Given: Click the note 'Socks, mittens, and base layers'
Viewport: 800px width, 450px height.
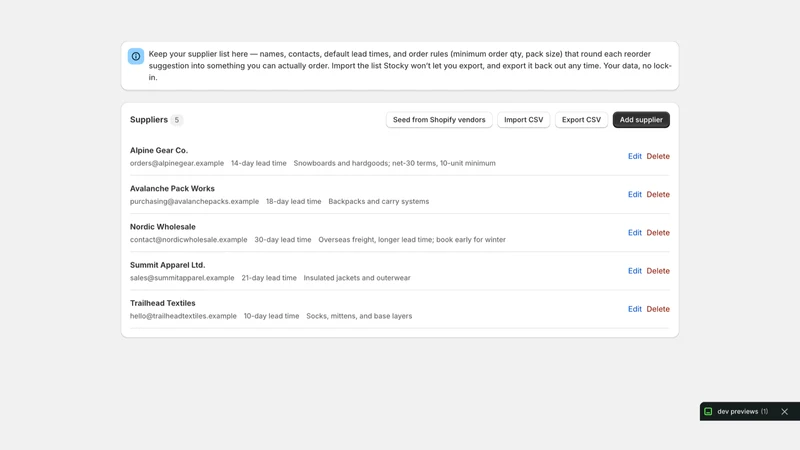Looking at the screenshot, I should [359, 316].
